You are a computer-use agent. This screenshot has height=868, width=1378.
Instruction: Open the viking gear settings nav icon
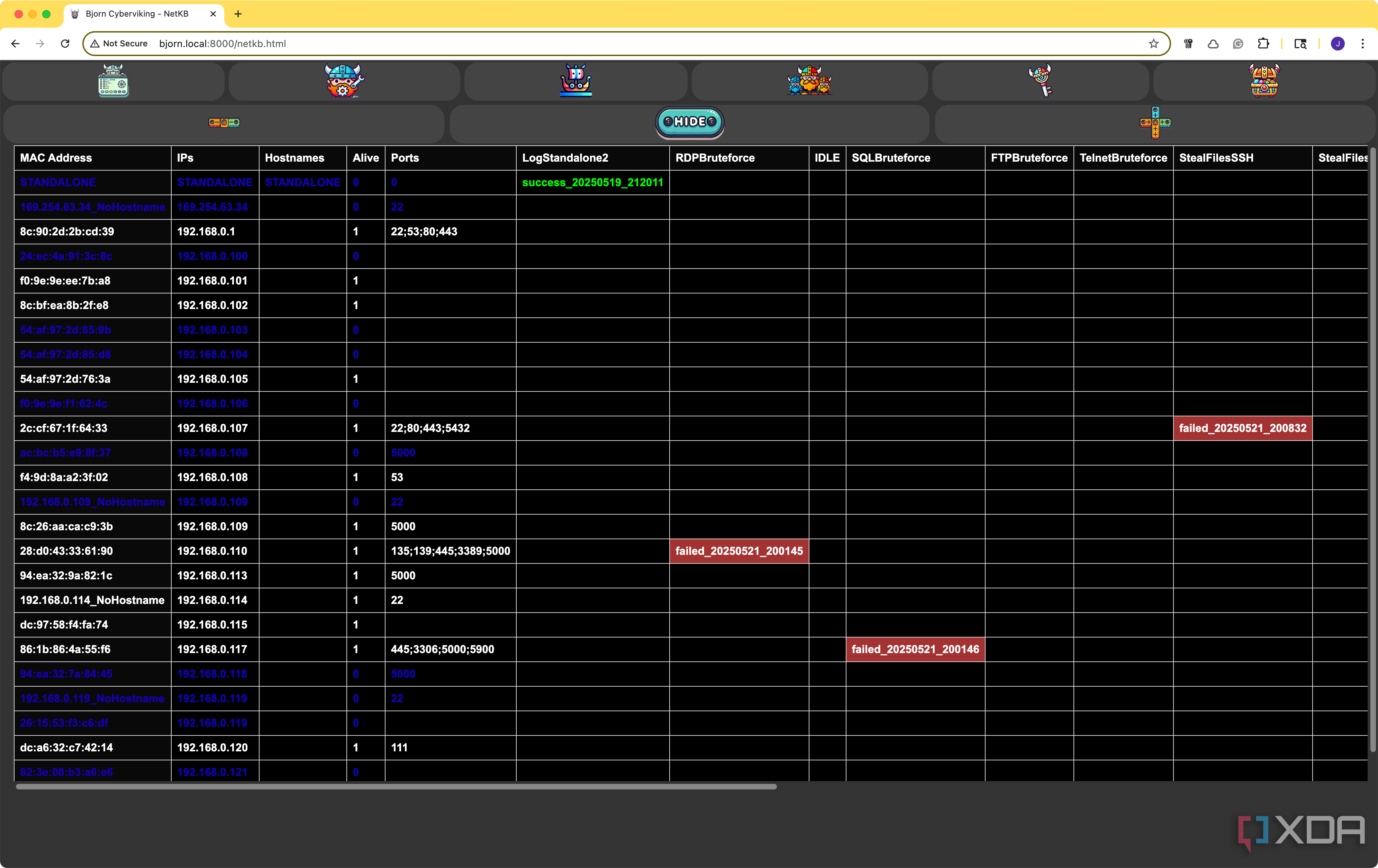coord(344,81)
